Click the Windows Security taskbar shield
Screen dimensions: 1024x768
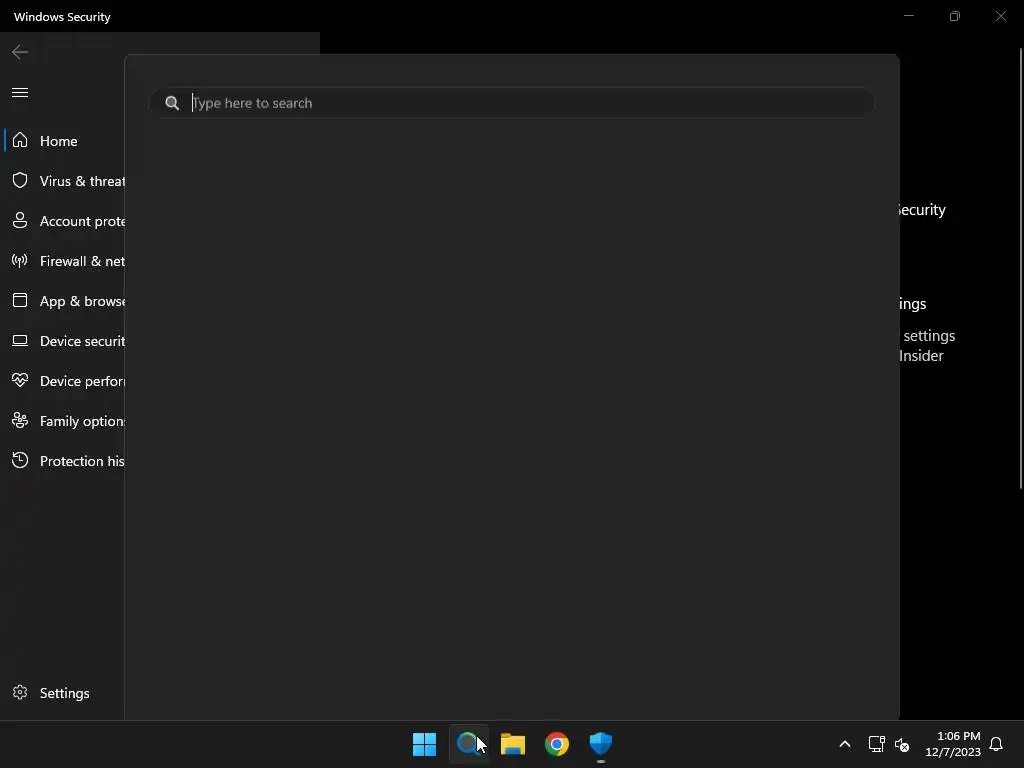point(601,744)
